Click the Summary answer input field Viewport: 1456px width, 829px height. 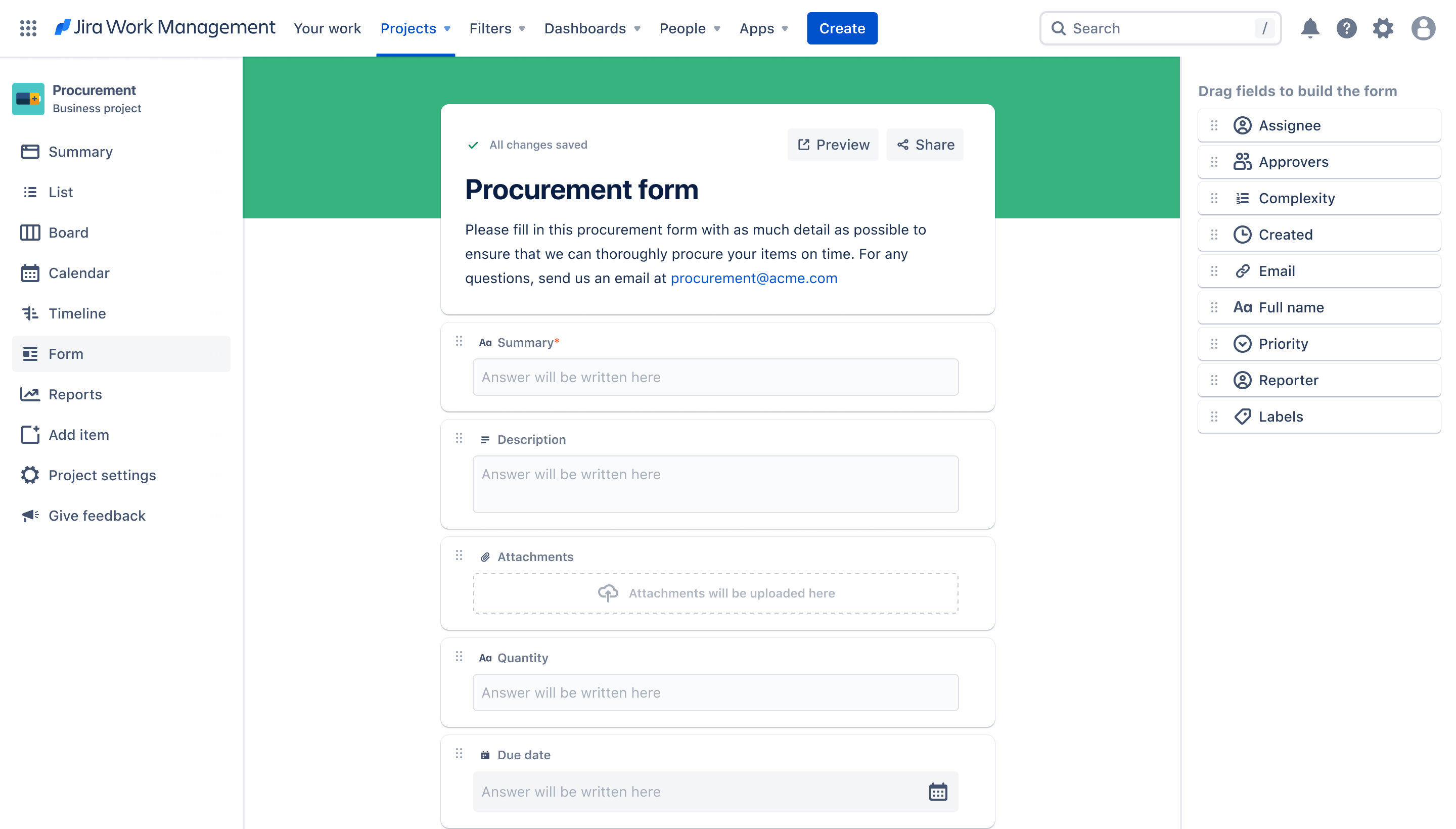(715, 376)
